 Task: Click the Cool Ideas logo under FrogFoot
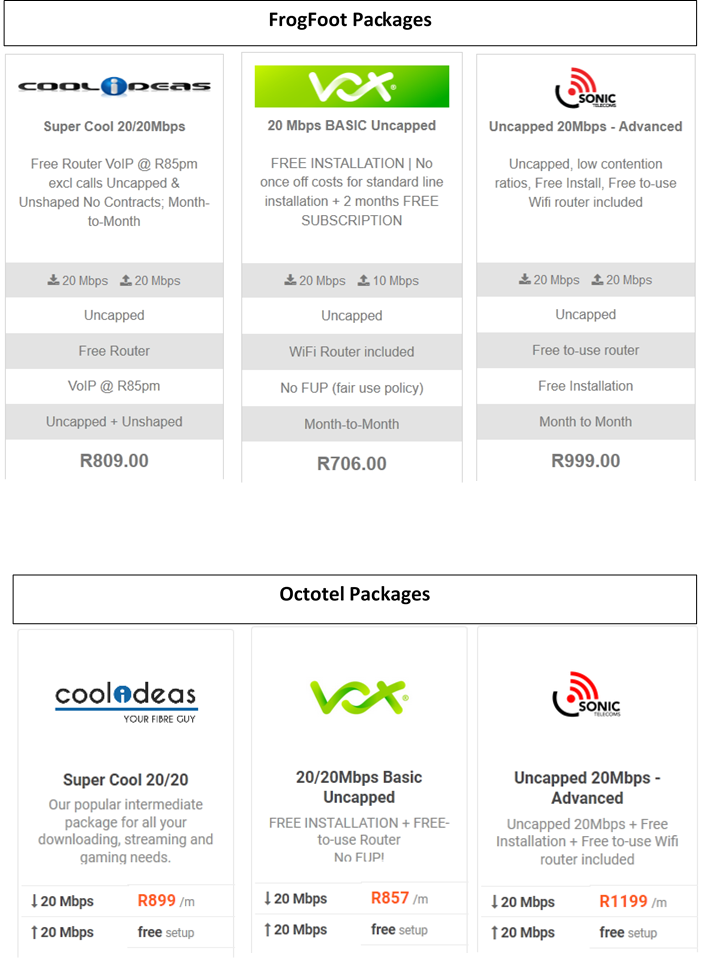coord(114,86)
